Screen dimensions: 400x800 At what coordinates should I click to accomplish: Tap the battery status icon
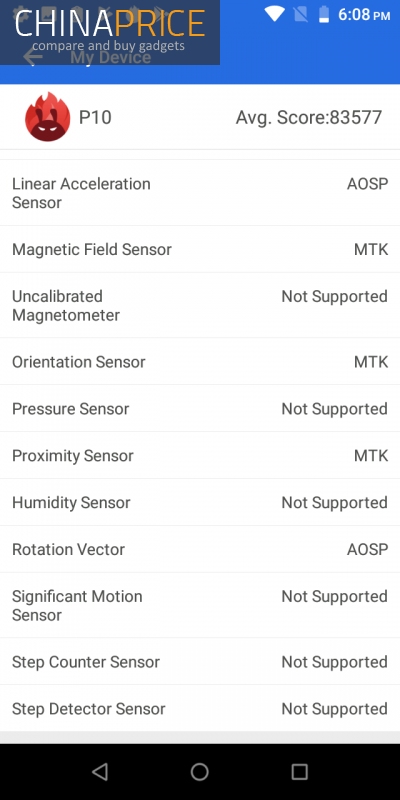point(324,14)
